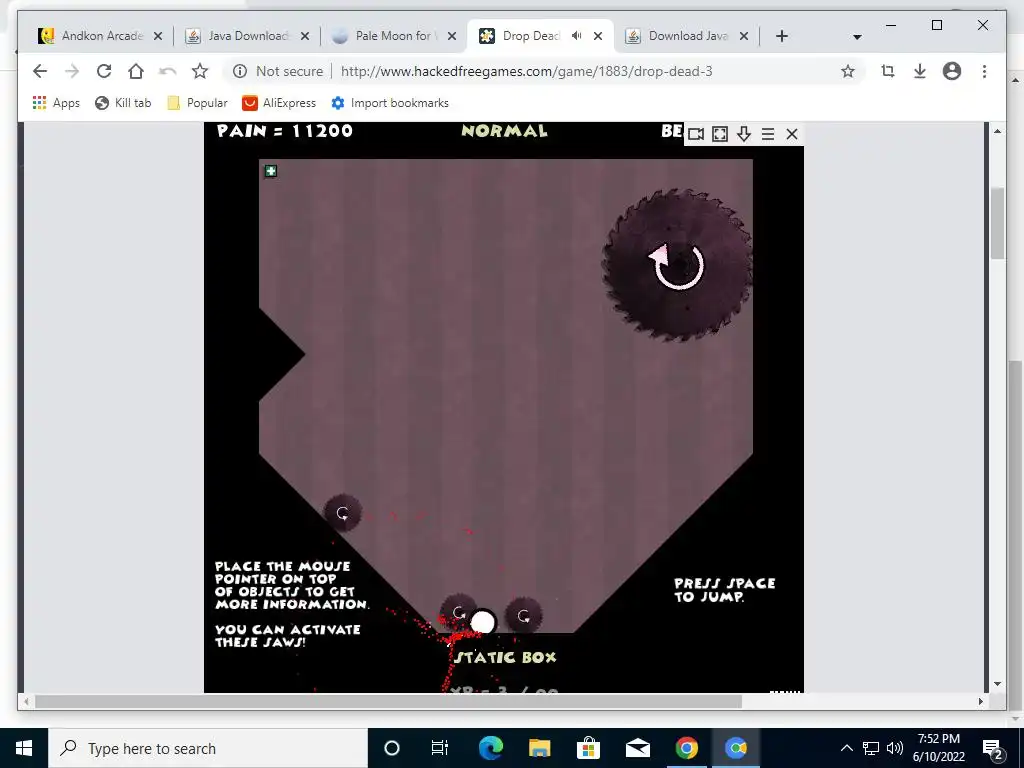Close the Pale Moon tab

click(451, 36)
